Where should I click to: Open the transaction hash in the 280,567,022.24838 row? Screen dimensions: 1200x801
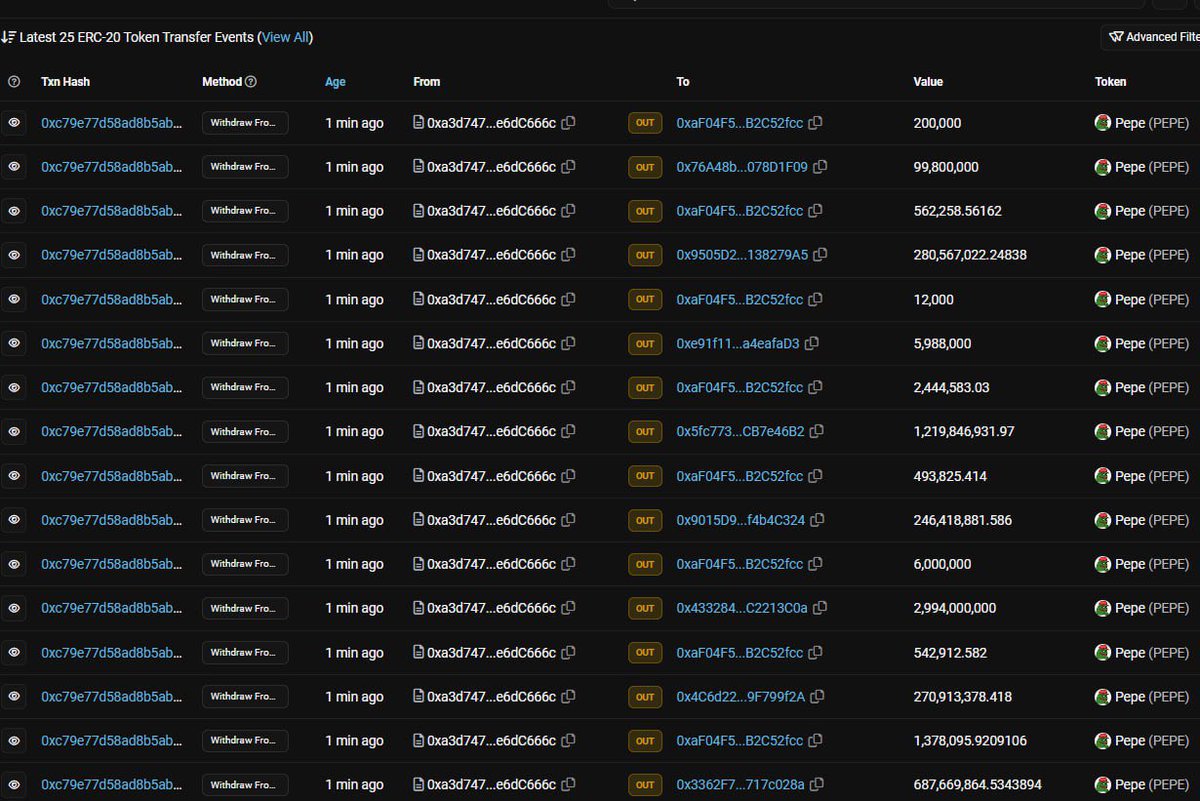[112, 255]
